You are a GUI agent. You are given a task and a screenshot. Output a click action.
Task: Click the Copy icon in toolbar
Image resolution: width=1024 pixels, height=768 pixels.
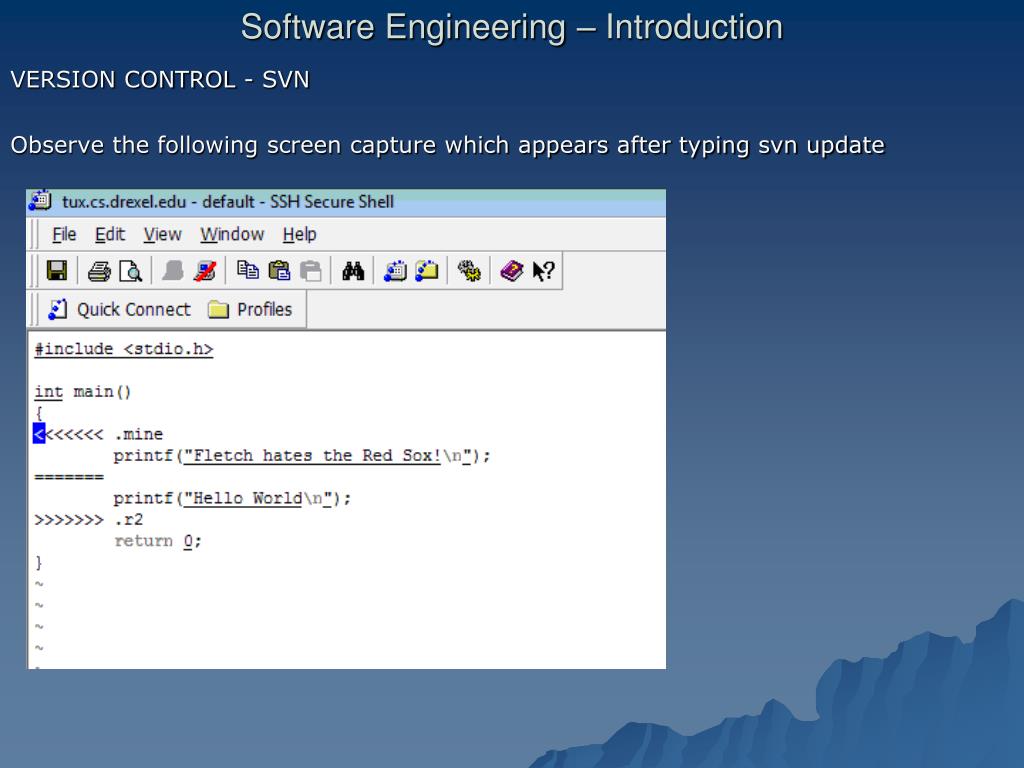(x=248, y=270)
